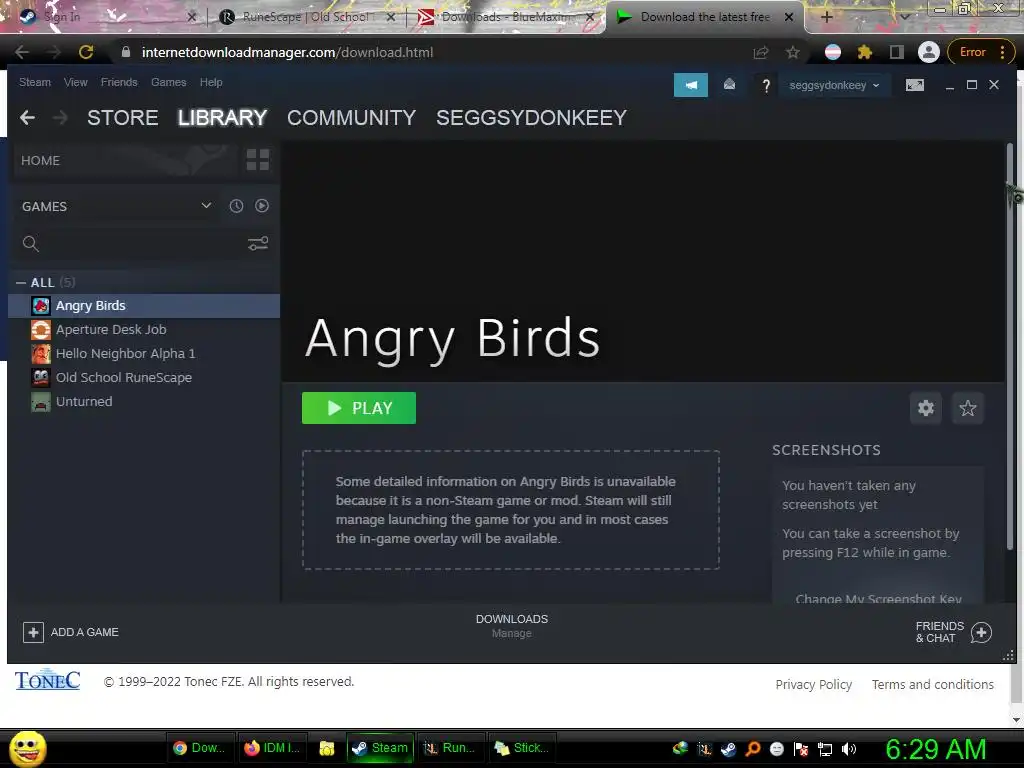Image resolution: width=1024 pixels, height=768 pixels.
Task: Open new Chrome tab
Action: point(826,17)
